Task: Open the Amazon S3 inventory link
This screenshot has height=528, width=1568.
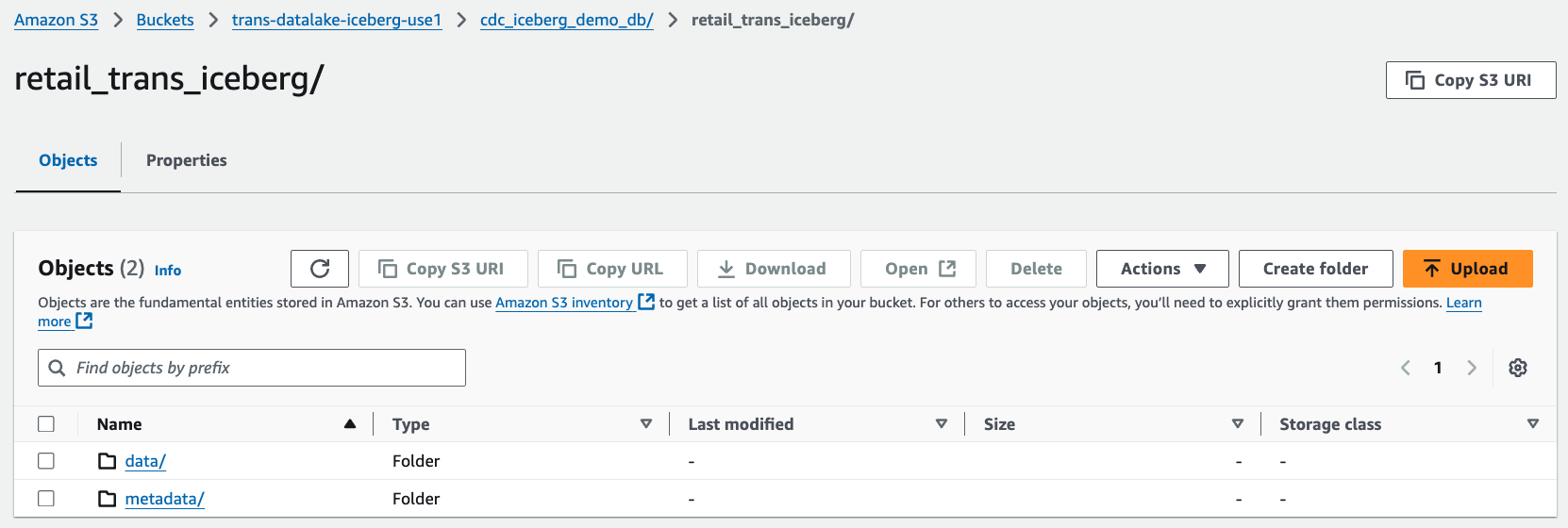Action: tap(575, 303)
